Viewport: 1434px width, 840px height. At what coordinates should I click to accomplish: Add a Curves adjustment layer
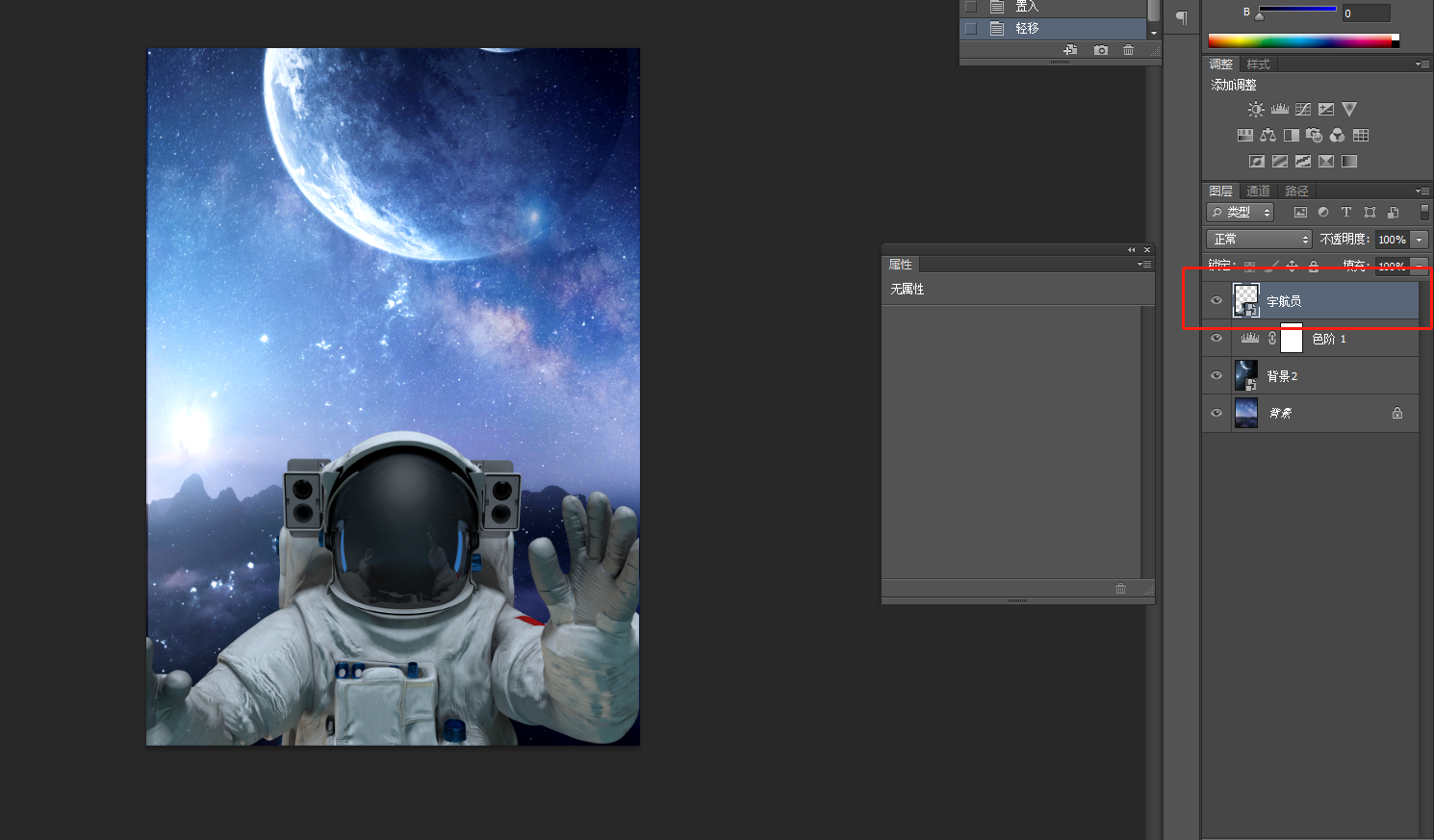tap(1303, 110)
